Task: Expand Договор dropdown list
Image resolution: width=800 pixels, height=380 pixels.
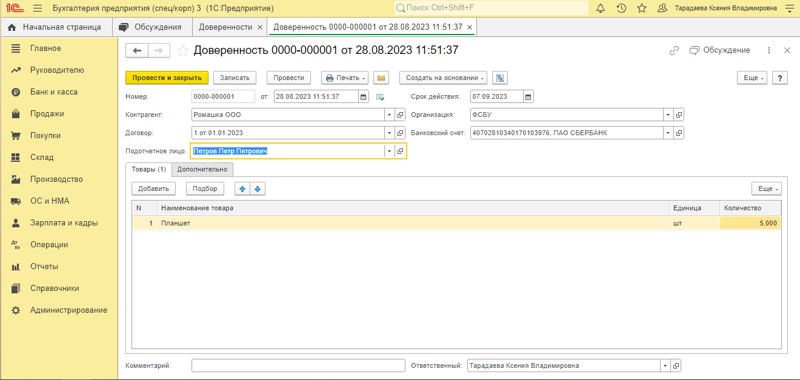Action: pyautogui.click(x=390, y=133)
